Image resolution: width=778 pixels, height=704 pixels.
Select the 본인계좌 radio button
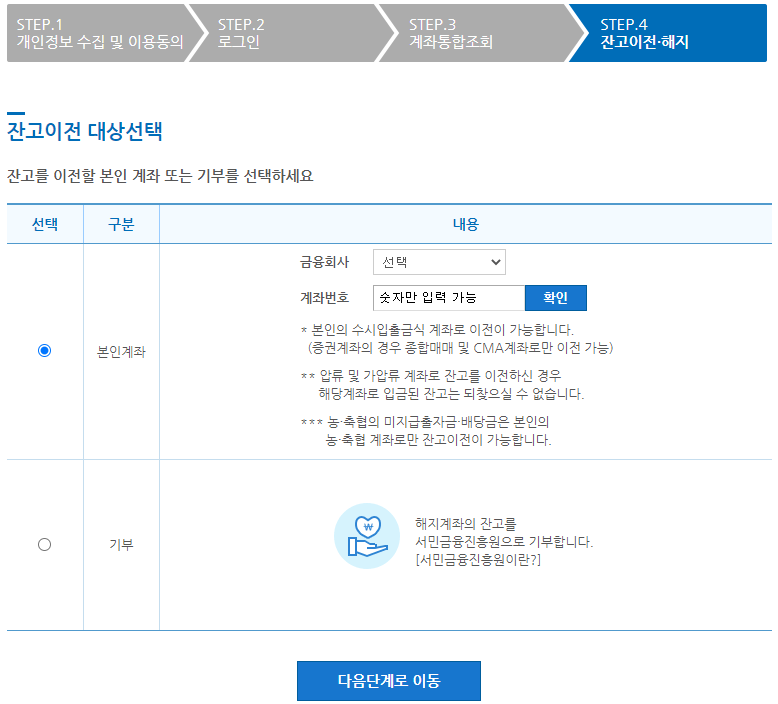click(x=45, y=351)
